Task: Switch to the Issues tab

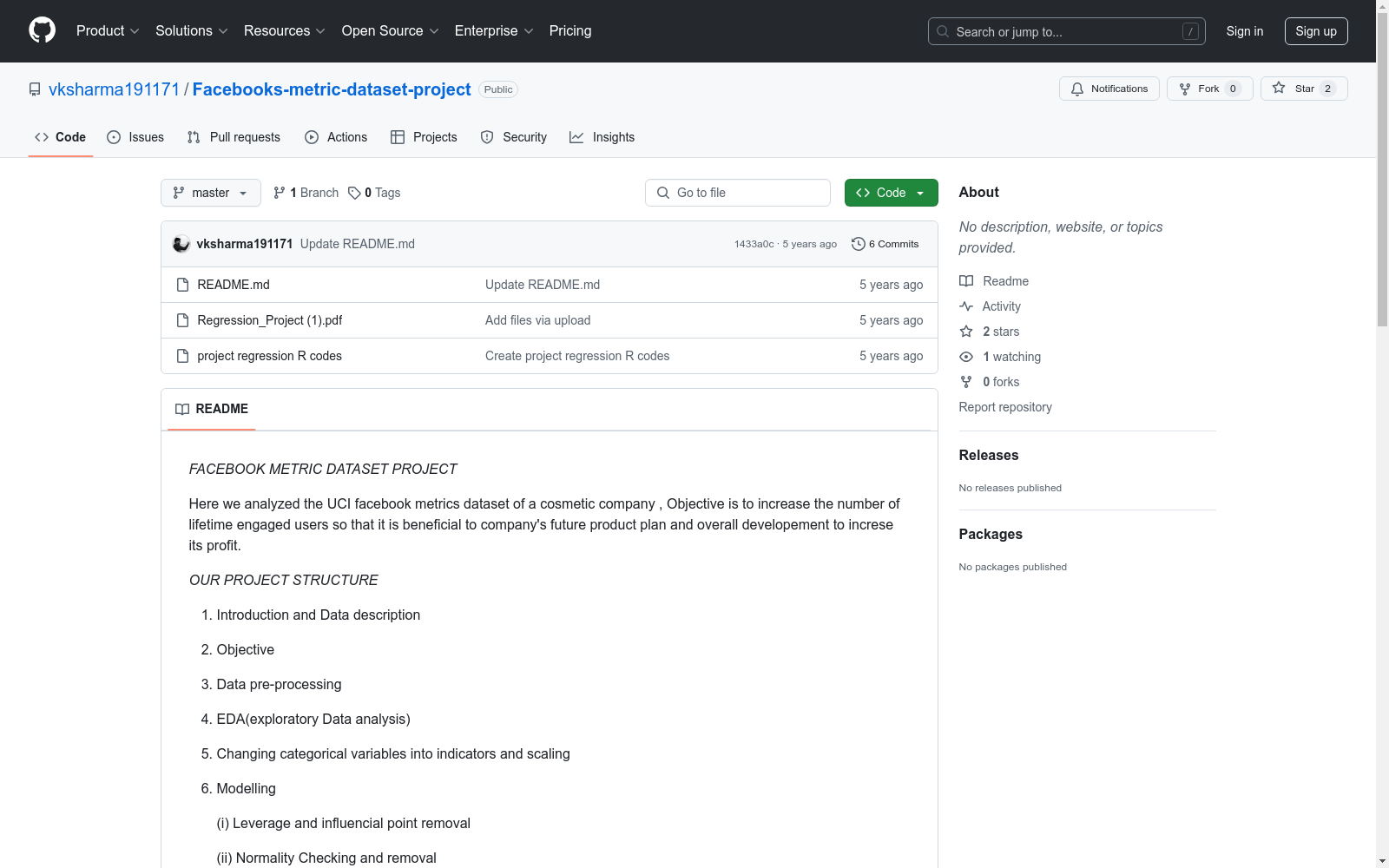Action: [x=135, y=137]
